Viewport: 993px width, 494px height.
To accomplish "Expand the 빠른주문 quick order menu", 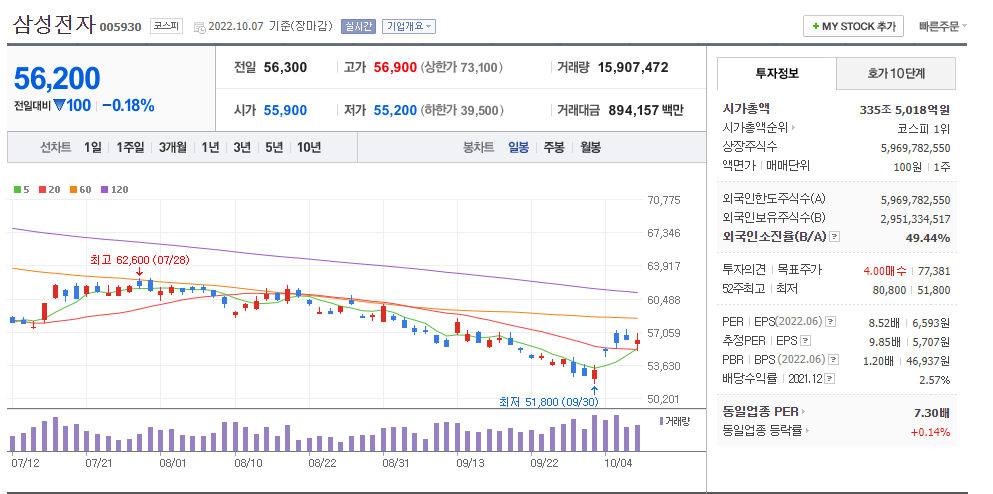I will [942, 27].
